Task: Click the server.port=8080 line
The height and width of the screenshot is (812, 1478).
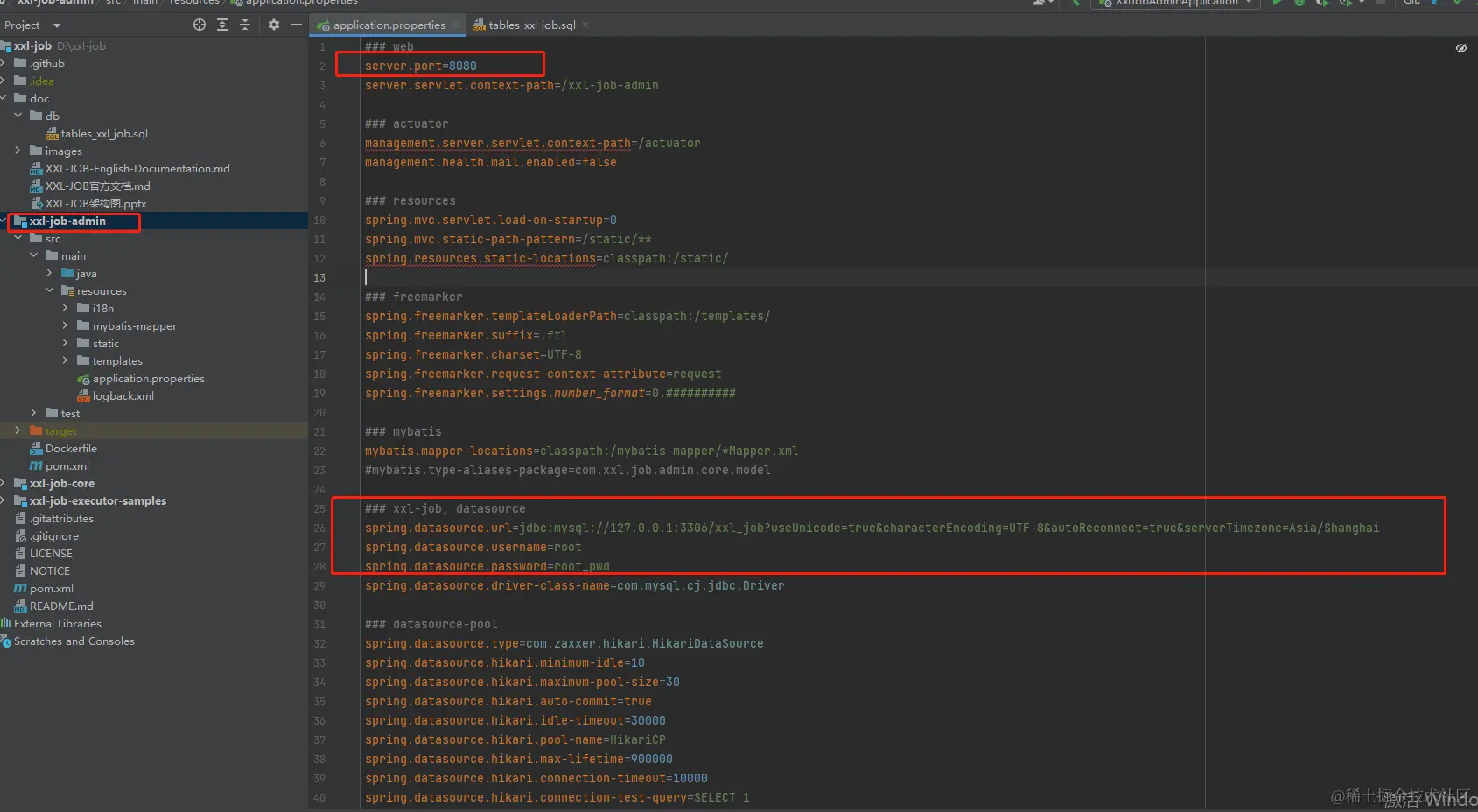Action: pos(421,66)
